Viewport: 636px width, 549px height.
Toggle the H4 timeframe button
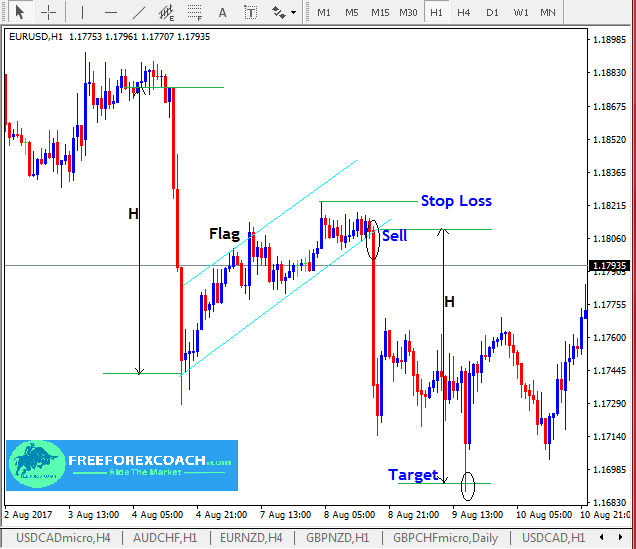(463, 13)
